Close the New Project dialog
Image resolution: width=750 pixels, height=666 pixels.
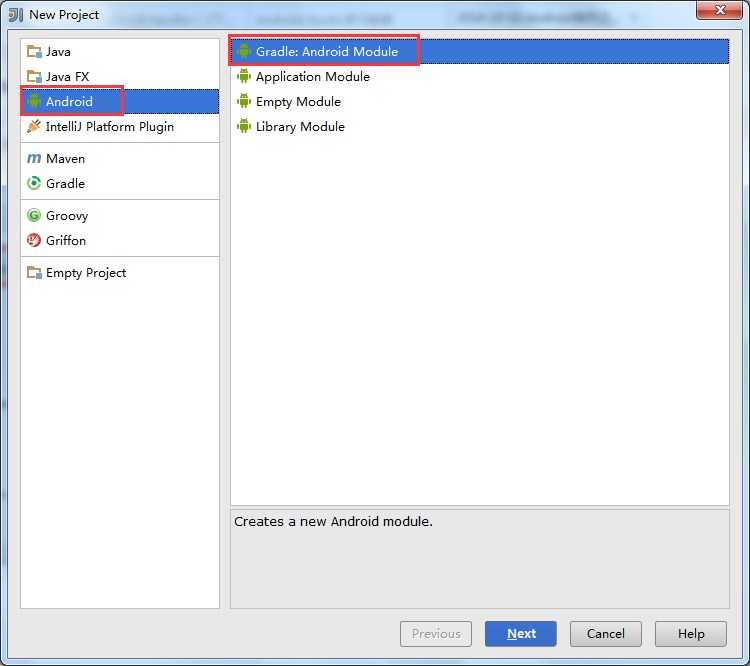coord(719,10)
